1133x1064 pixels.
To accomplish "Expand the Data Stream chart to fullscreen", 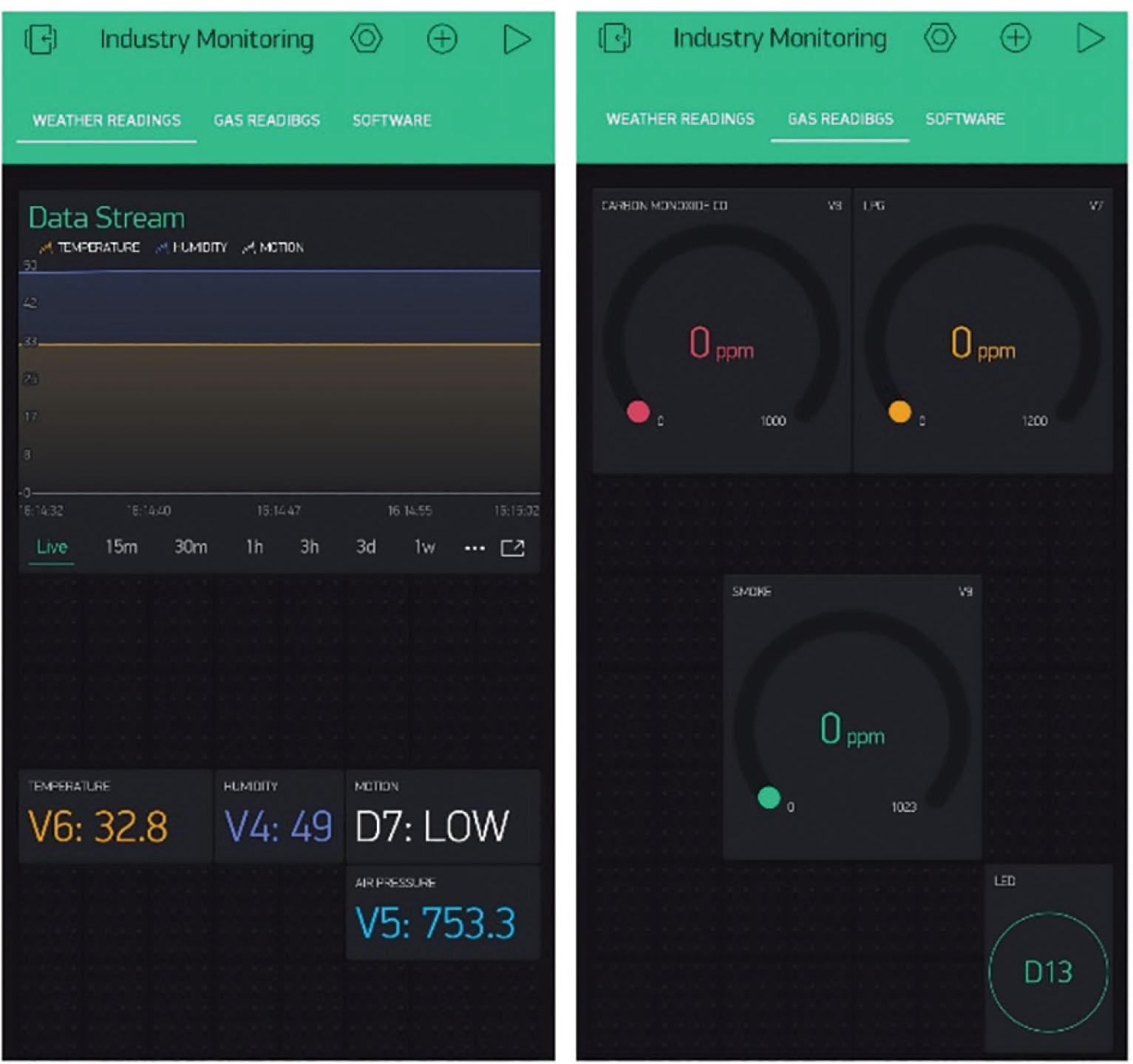I will (x=514, y=548).
